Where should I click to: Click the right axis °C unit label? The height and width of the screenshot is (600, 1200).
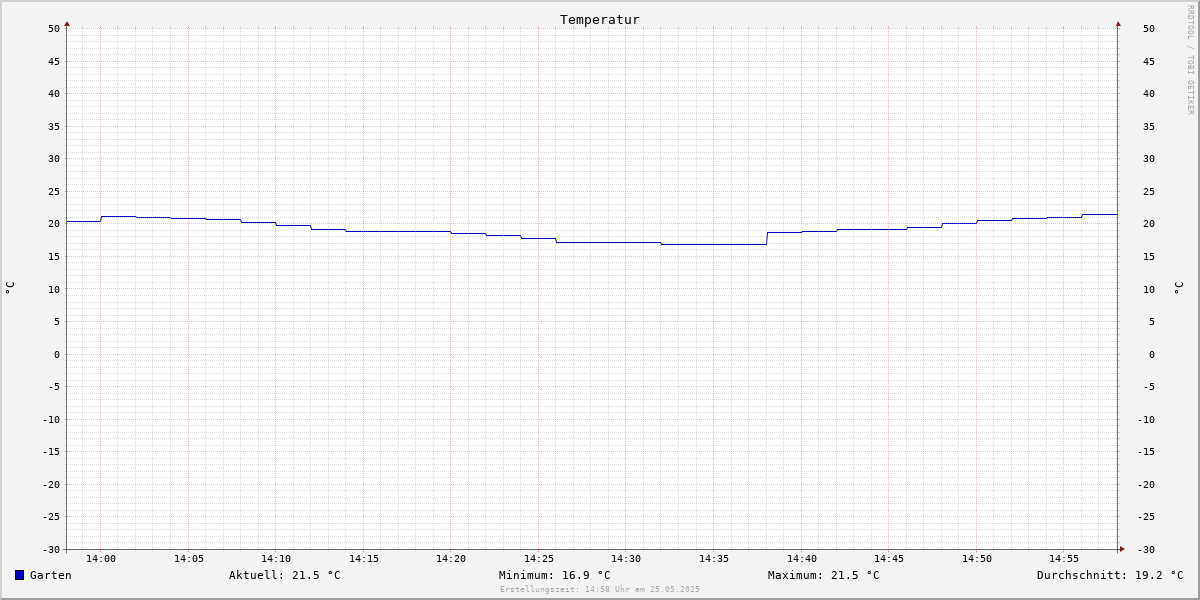pyautogui.click(x=1178, y=287)
